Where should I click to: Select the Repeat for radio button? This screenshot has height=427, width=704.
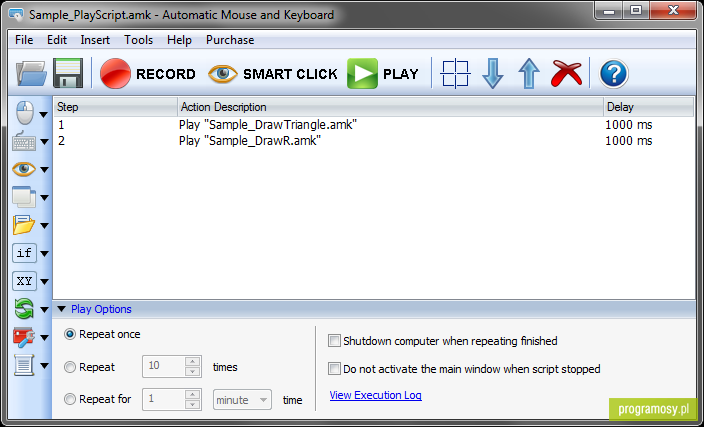(x=70, y=399)
